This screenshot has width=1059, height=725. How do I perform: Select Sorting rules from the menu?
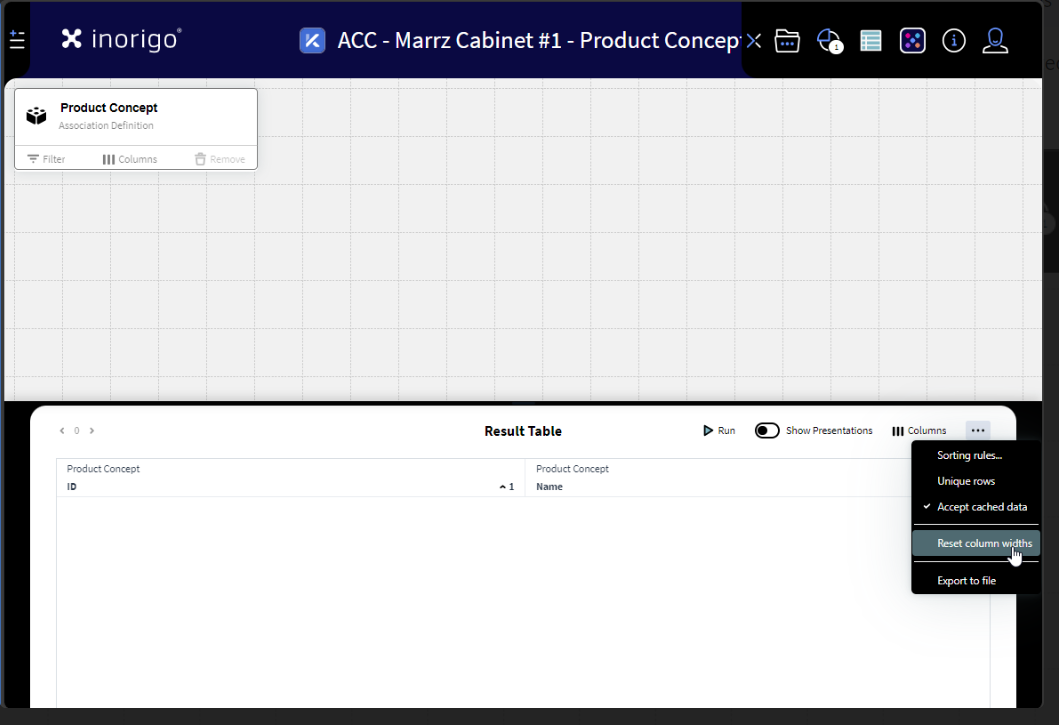pos(969,455)
